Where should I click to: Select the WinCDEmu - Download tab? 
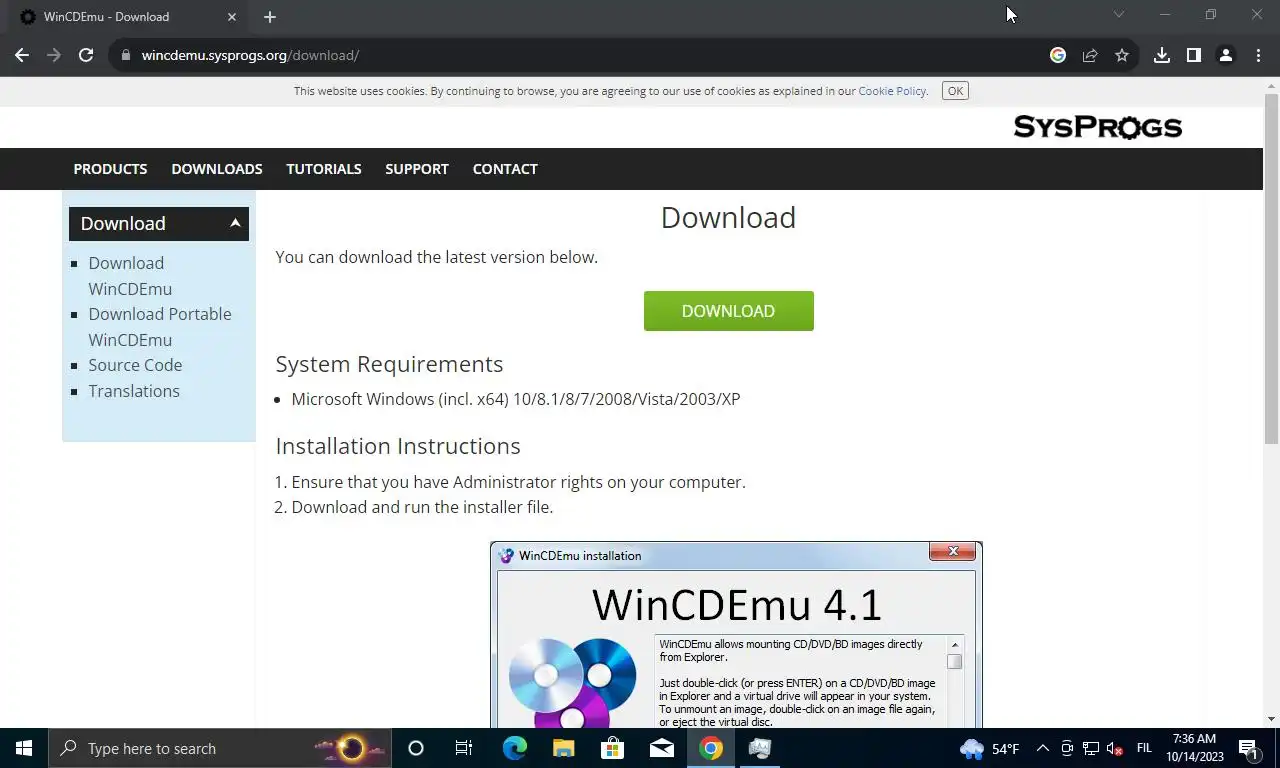(130, 17)
